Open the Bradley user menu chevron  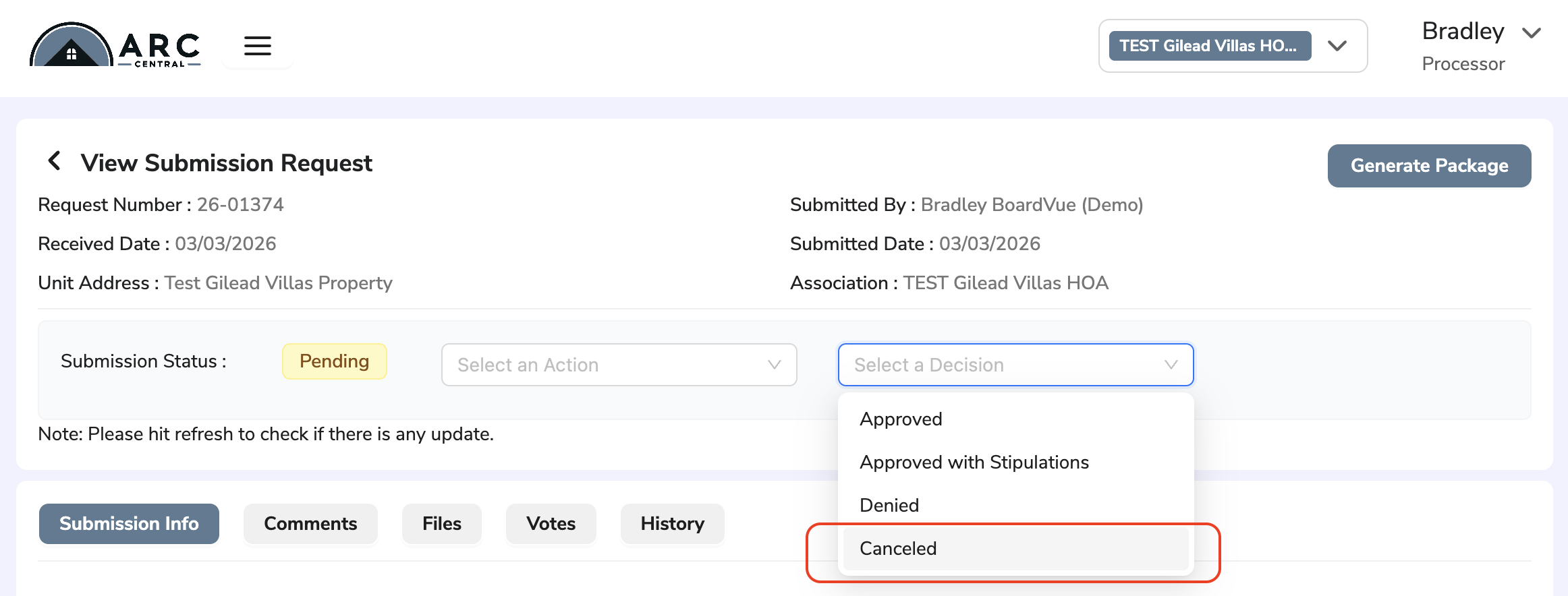[x=1532, y=32]
